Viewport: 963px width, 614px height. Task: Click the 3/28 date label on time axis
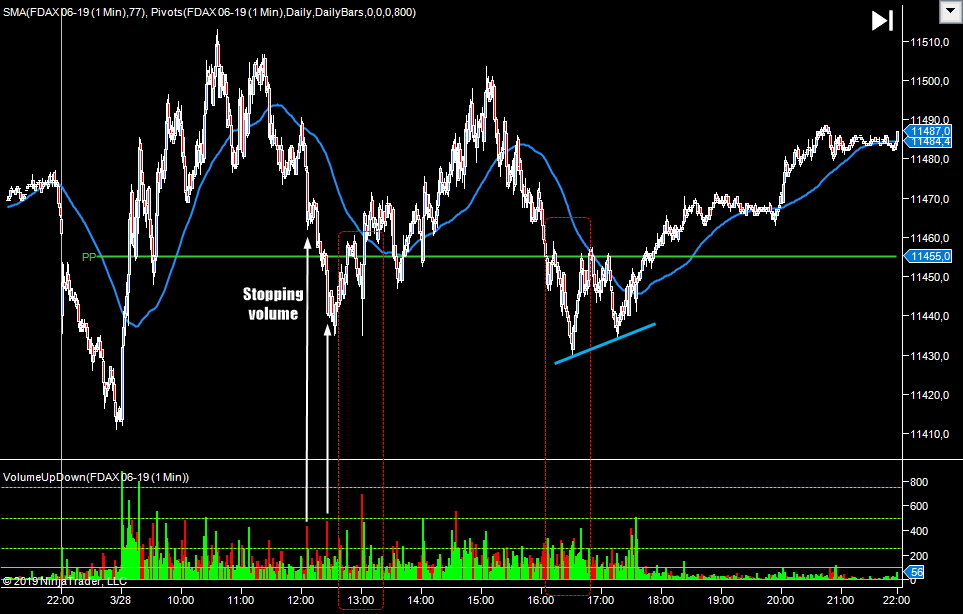(121, 601)
